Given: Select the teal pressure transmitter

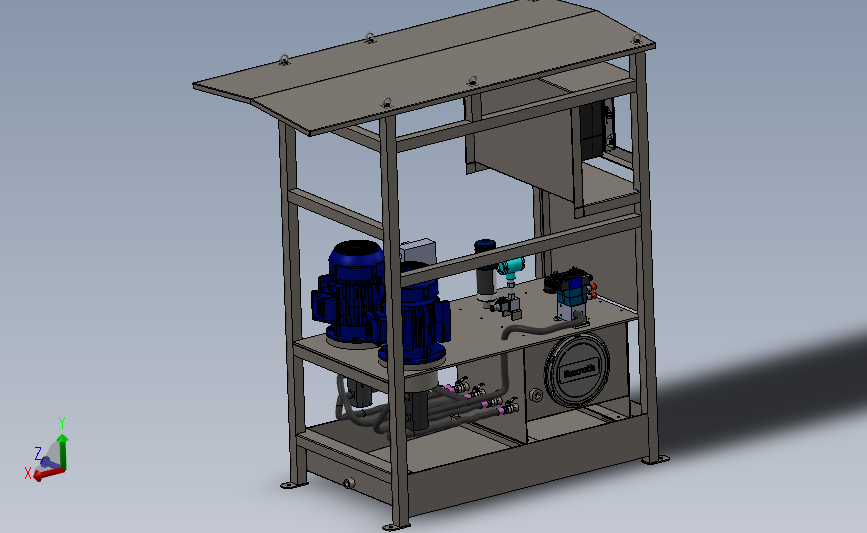Looking at the screenshot, I should tap(511, 267).
